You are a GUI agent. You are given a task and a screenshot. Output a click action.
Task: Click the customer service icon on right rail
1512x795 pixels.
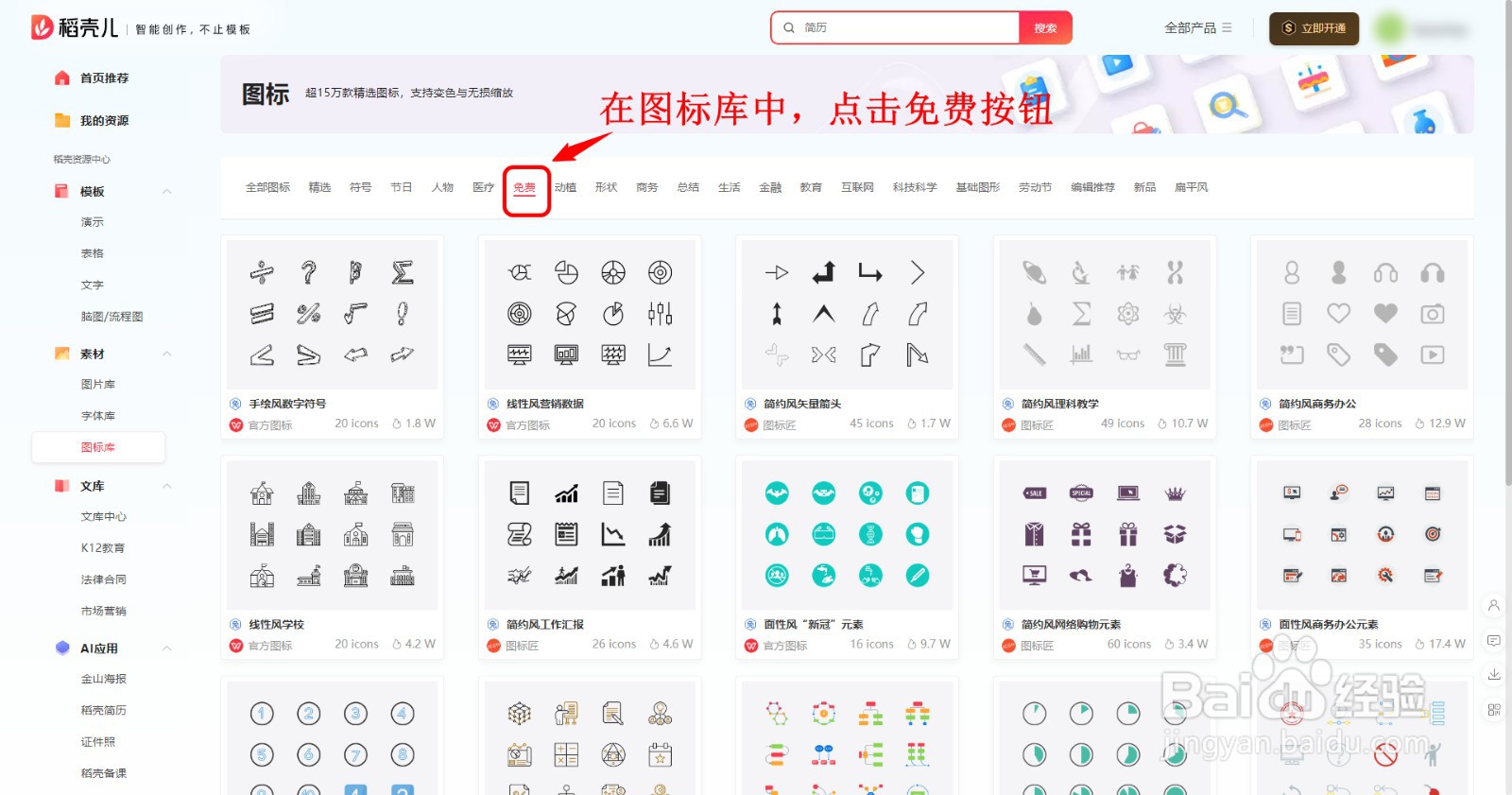tap(1494, 606)
